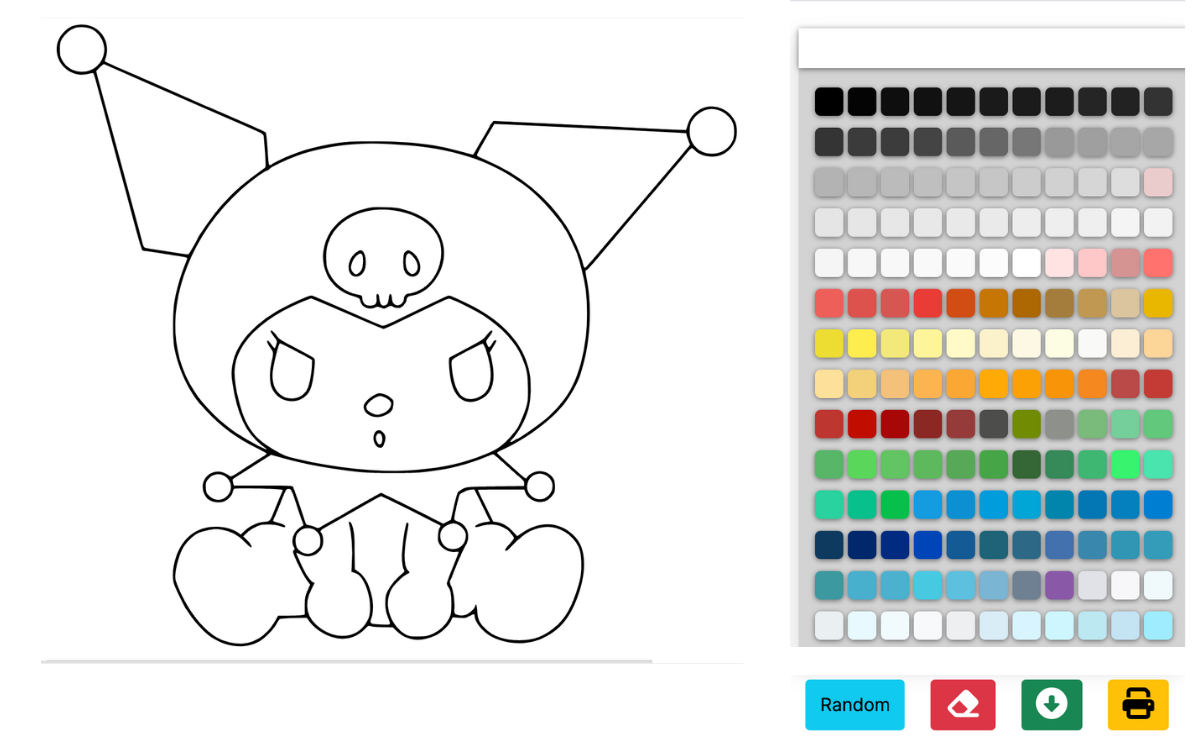Viewport: 1200px width, 750px height.
Task: Choose the neon green swatch
Action: pyautogui.click(x=1125, y=464)
